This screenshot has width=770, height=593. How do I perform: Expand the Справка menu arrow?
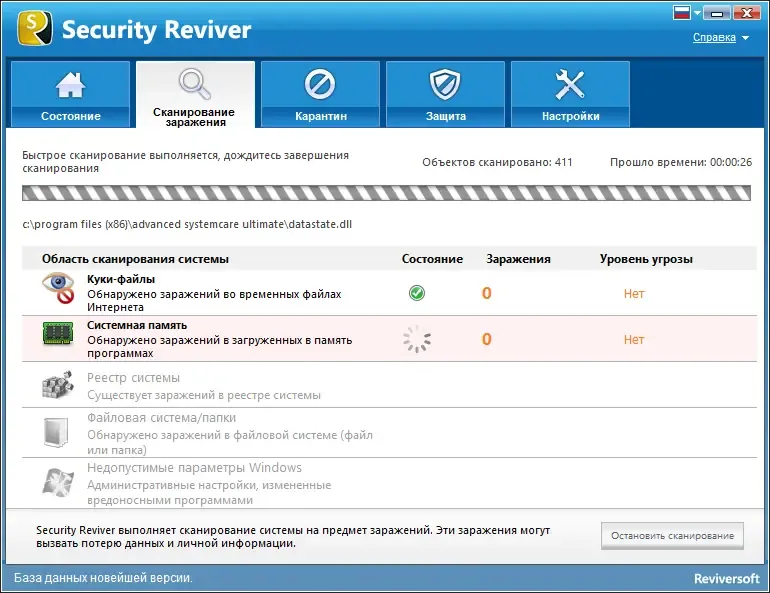(x=745, y=38)
